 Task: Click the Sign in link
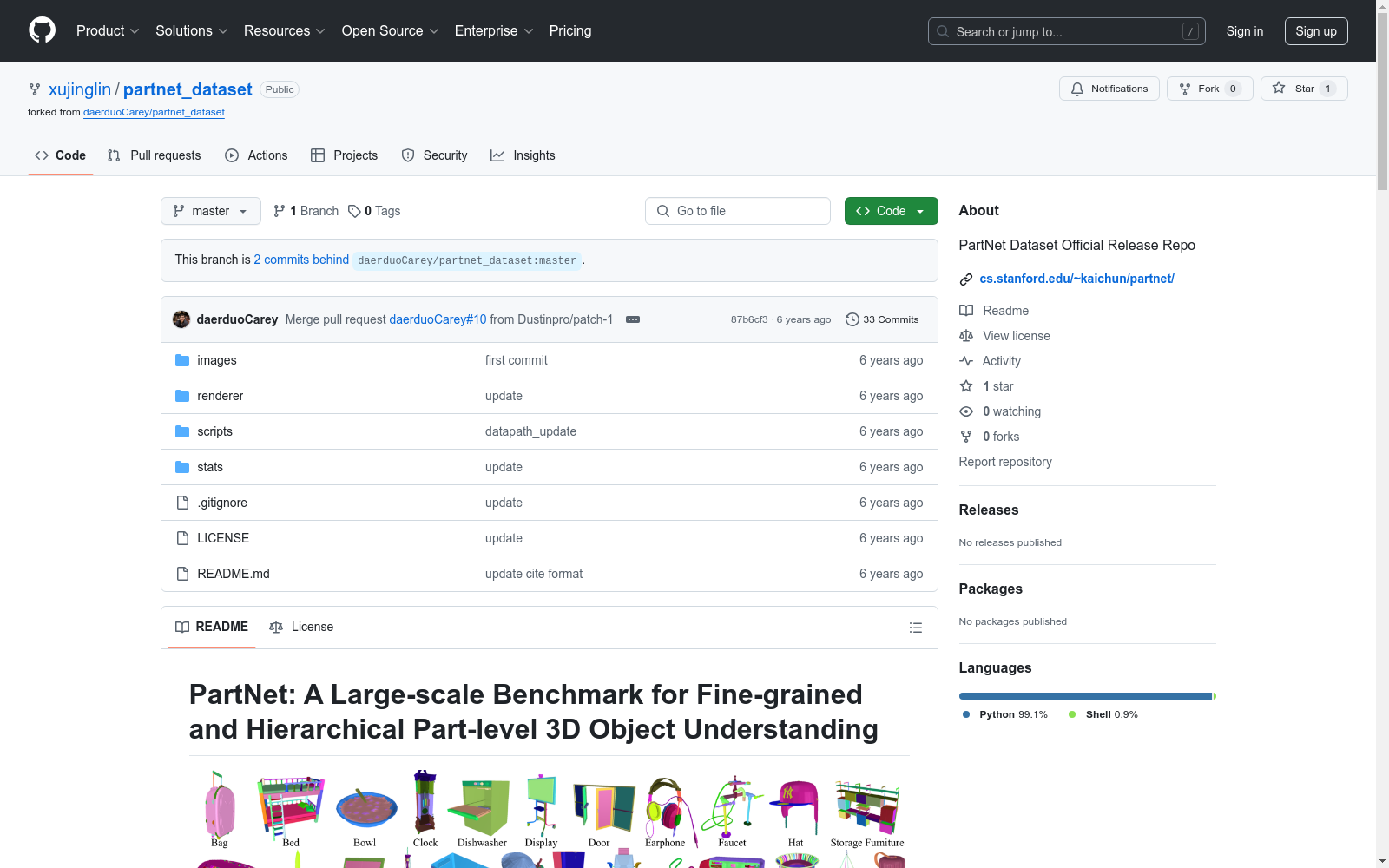pyautogui.click(x=1245, y=31)
